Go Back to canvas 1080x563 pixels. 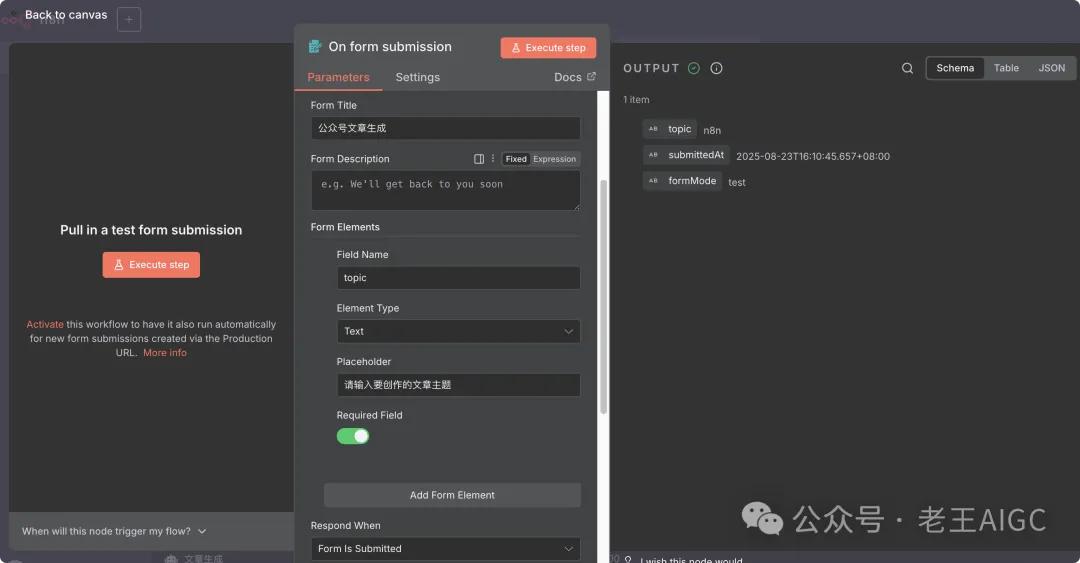66,14
